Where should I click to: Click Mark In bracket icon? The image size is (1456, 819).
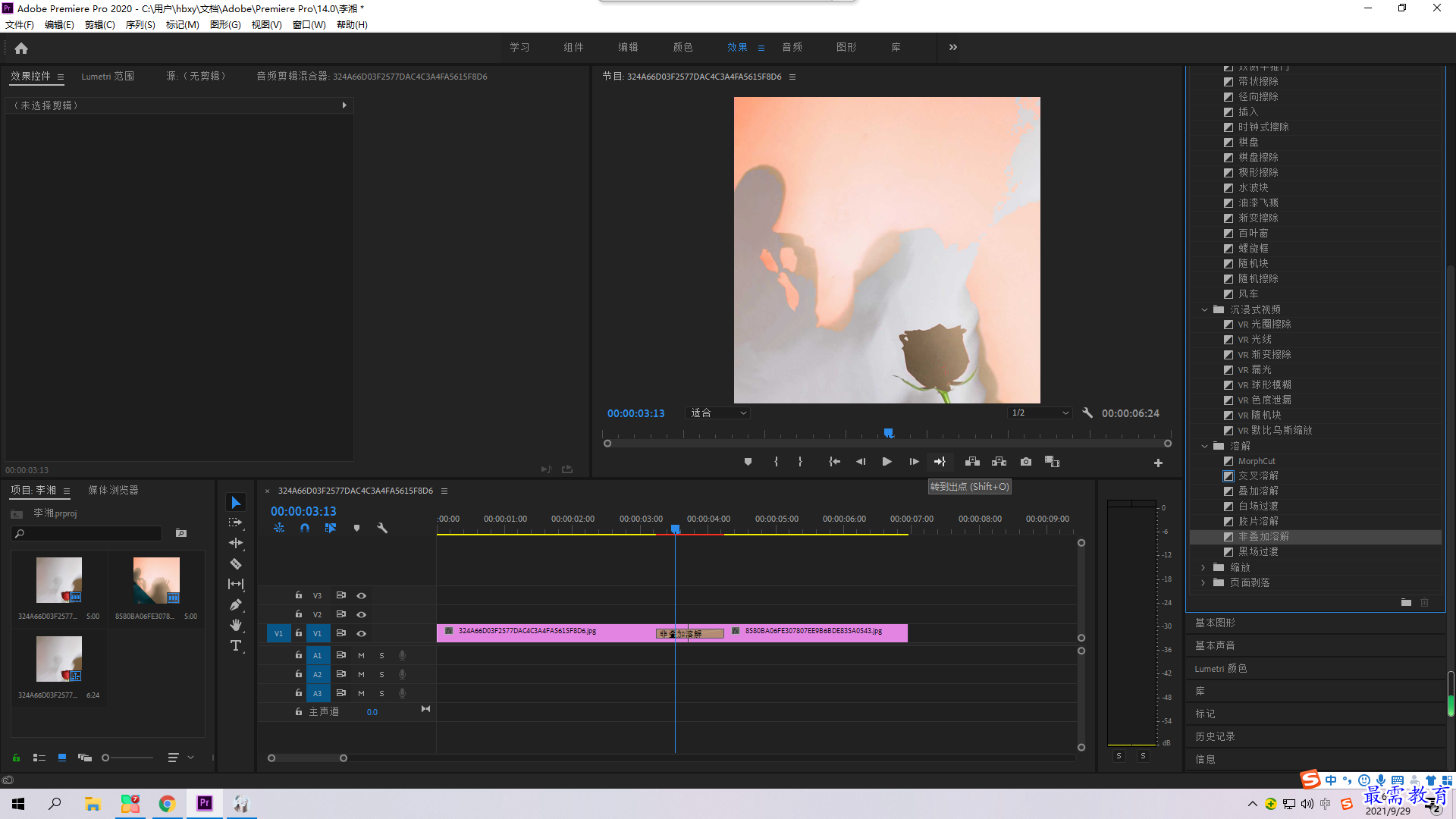pos(776,462)
